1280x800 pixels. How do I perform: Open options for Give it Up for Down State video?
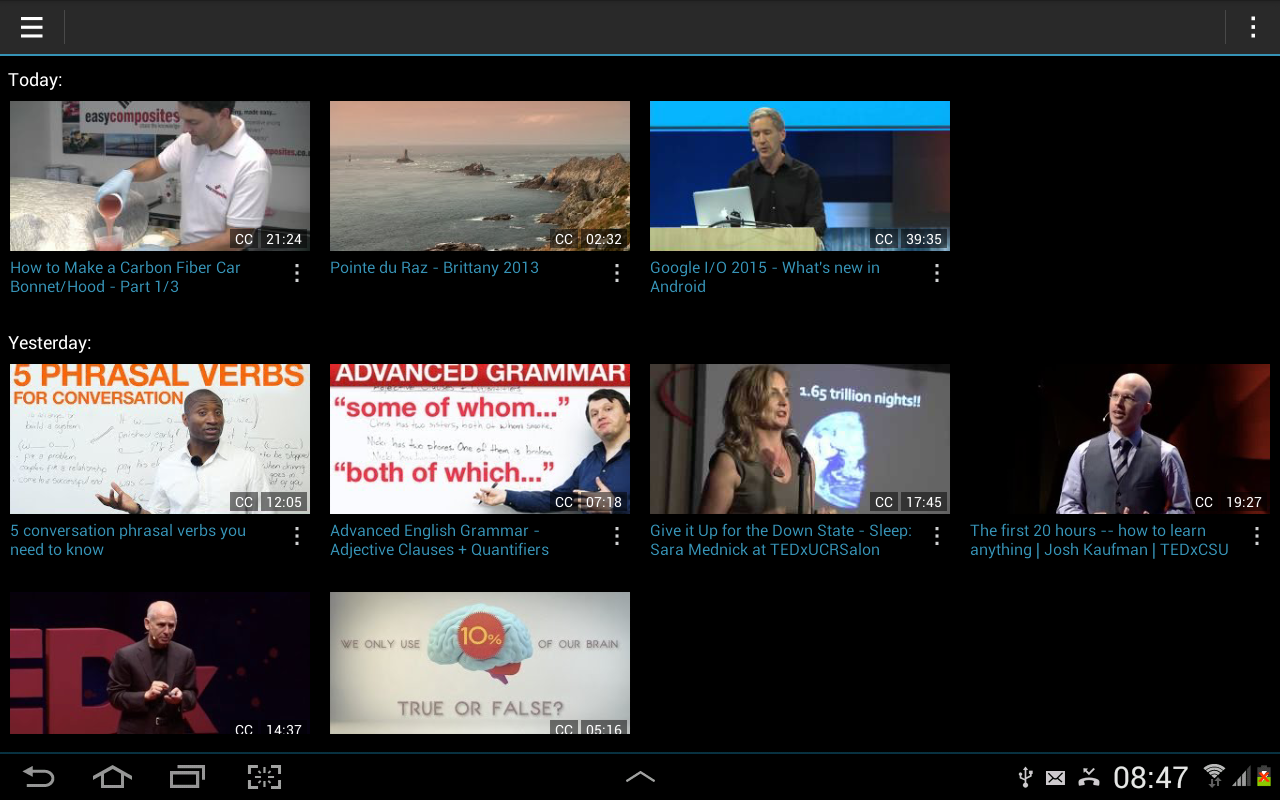tap(937, 536)
